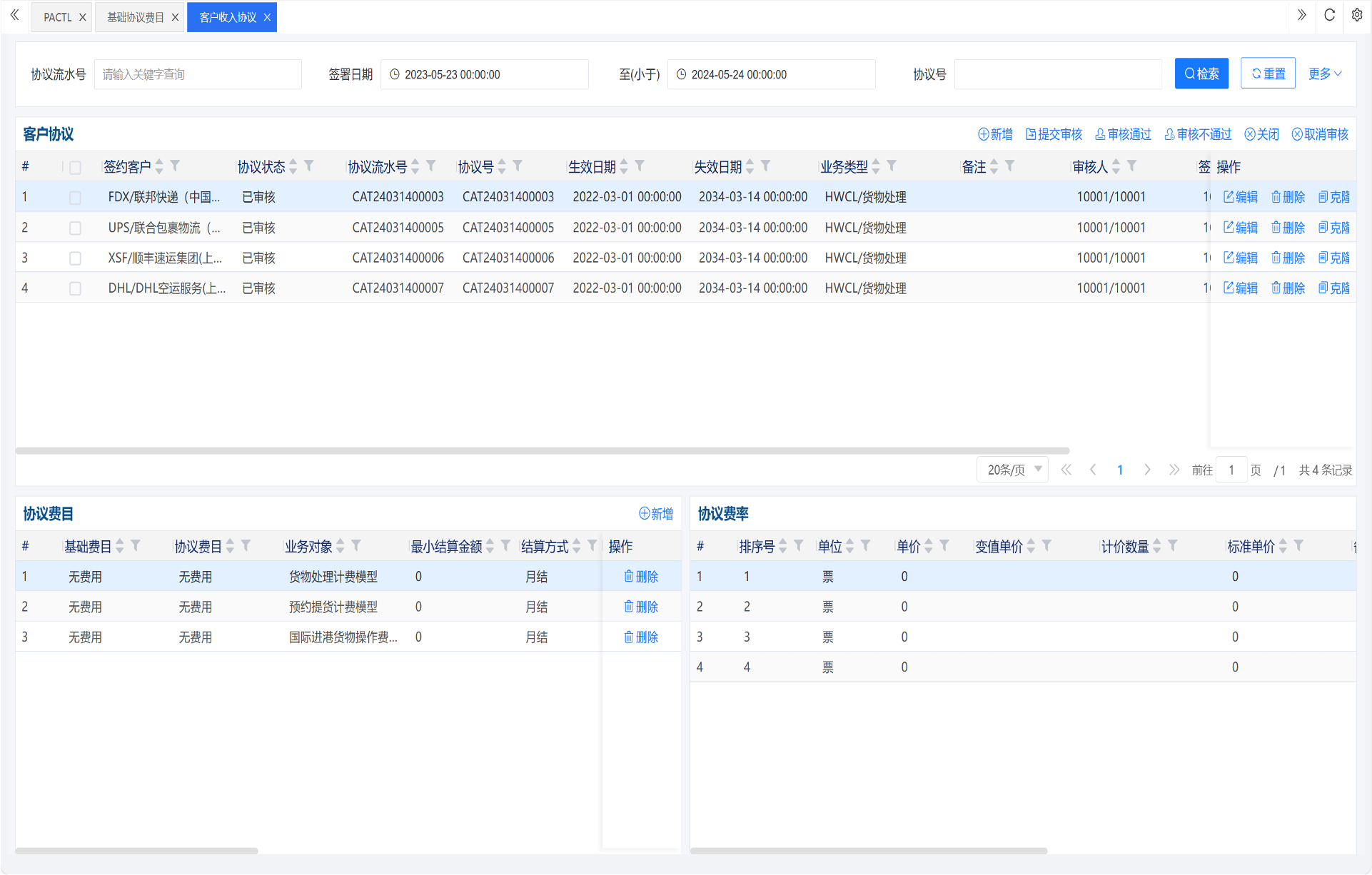Viewport: 1372px width, 875px height.
Task: Click the 协议号 input field
Action: [x=1059, y=74]
